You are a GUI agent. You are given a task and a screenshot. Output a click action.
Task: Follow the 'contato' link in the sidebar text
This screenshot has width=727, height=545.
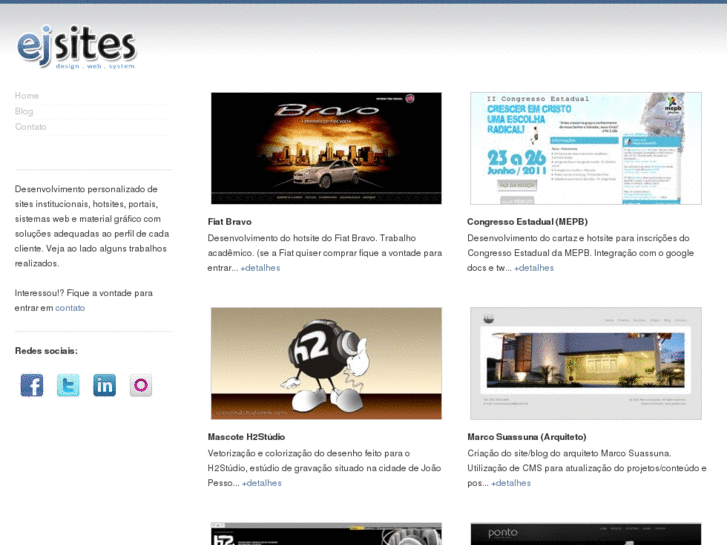coord(70,308)
